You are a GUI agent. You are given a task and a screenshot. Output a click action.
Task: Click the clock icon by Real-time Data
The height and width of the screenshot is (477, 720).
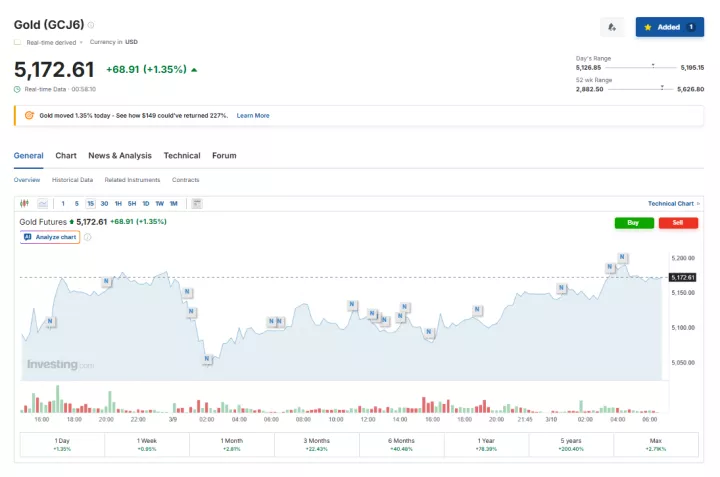(x=17, y=89)
